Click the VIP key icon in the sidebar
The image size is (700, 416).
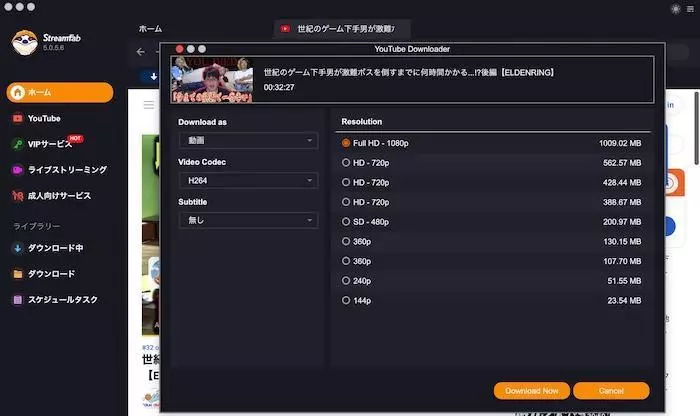17,144
